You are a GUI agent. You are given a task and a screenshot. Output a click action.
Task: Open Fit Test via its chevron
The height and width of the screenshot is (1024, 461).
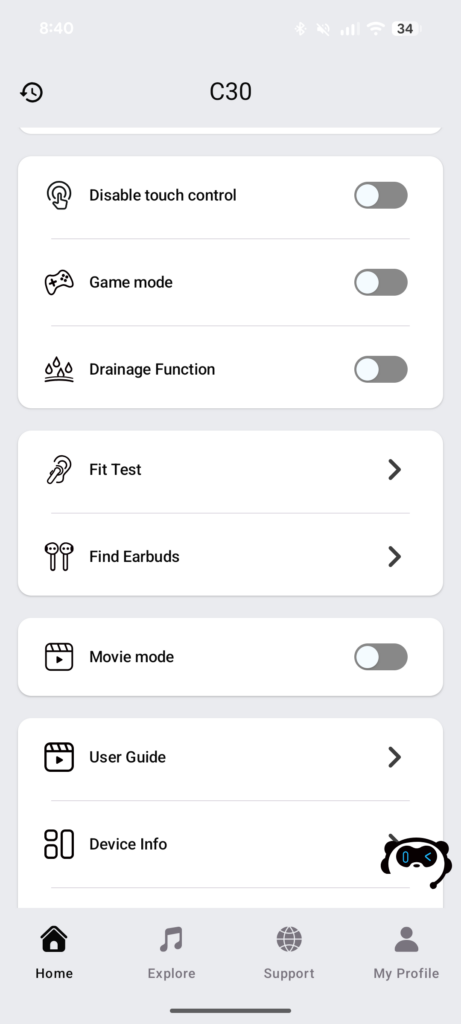click(394, 470)
